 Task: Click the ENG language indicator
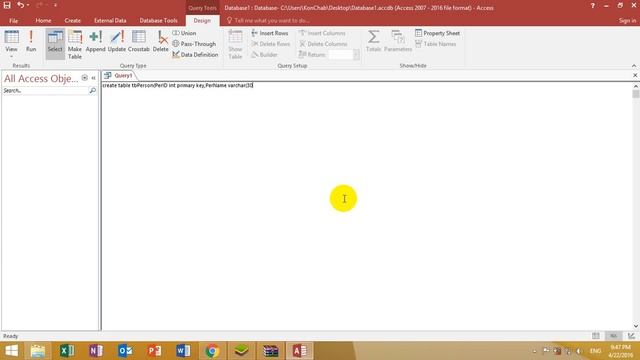pyautogui.click(x=595, y=351)
